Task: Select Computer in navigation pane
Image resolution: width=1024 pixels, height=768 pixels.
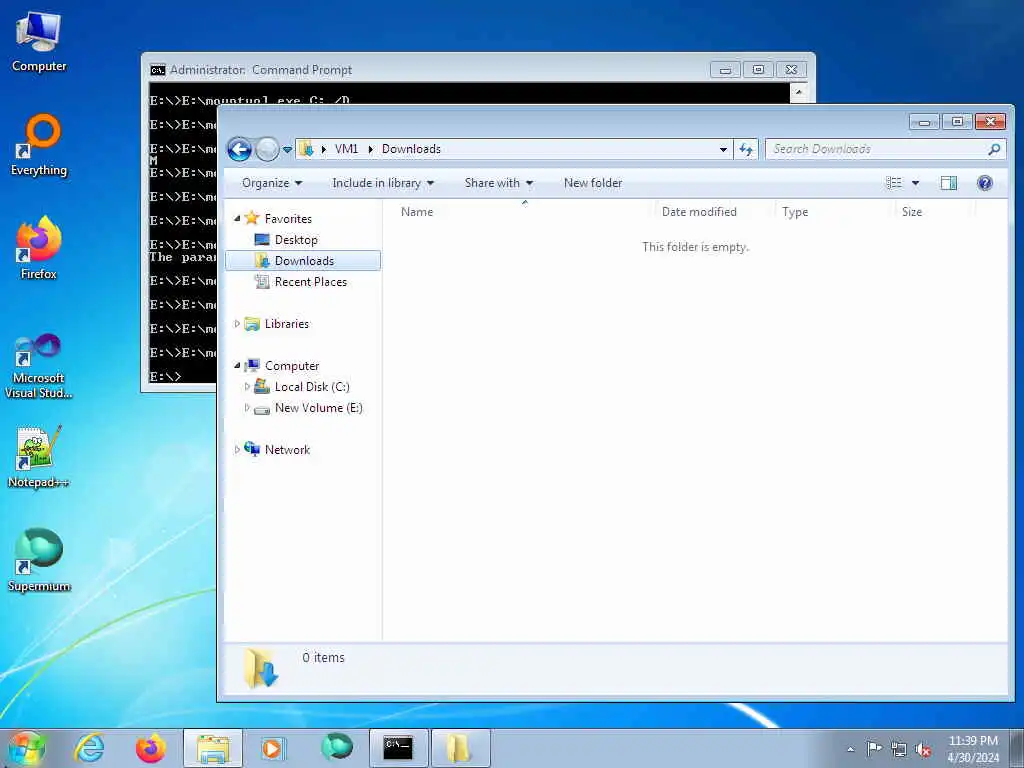Action: point(292,366)
